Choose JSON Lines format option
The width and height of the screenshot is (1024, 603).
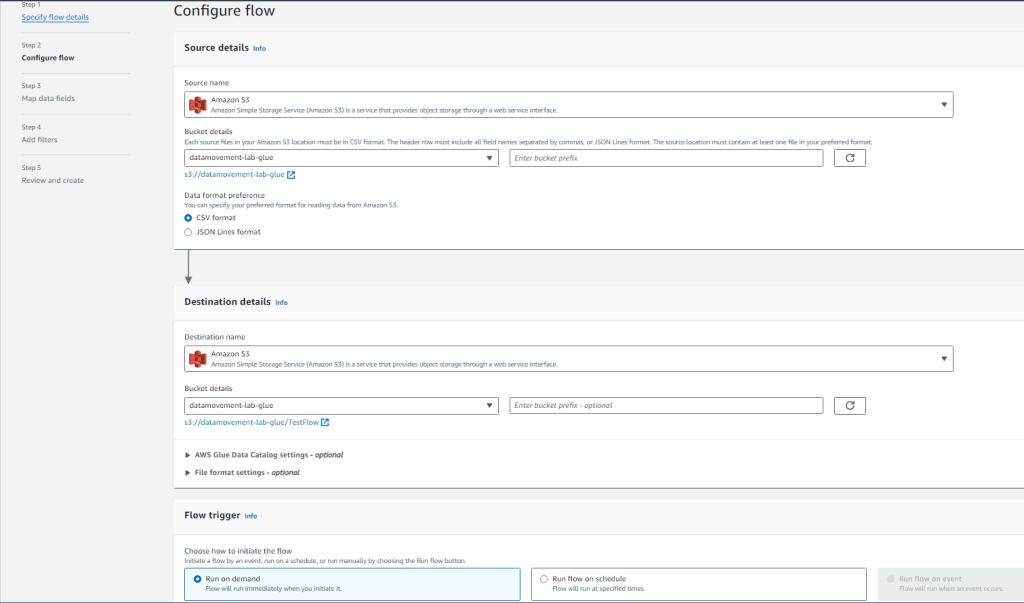(189, 232)
